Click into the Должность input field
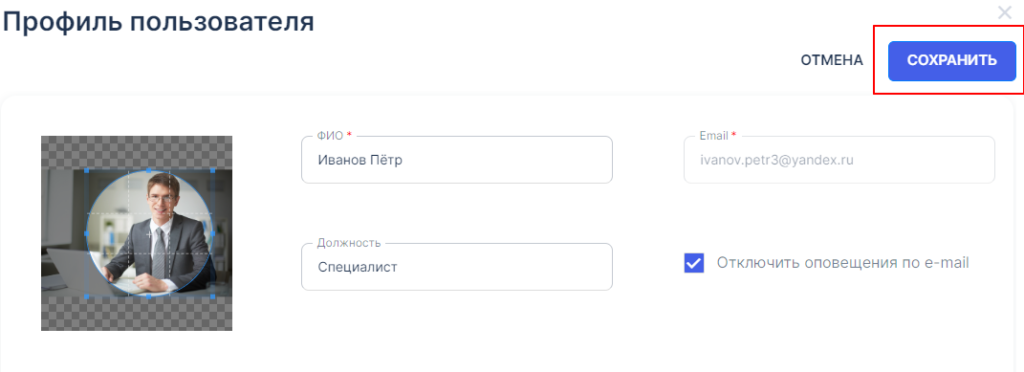Image resolution: width=1024 pixels, height=372 pixels. (456, 267)
